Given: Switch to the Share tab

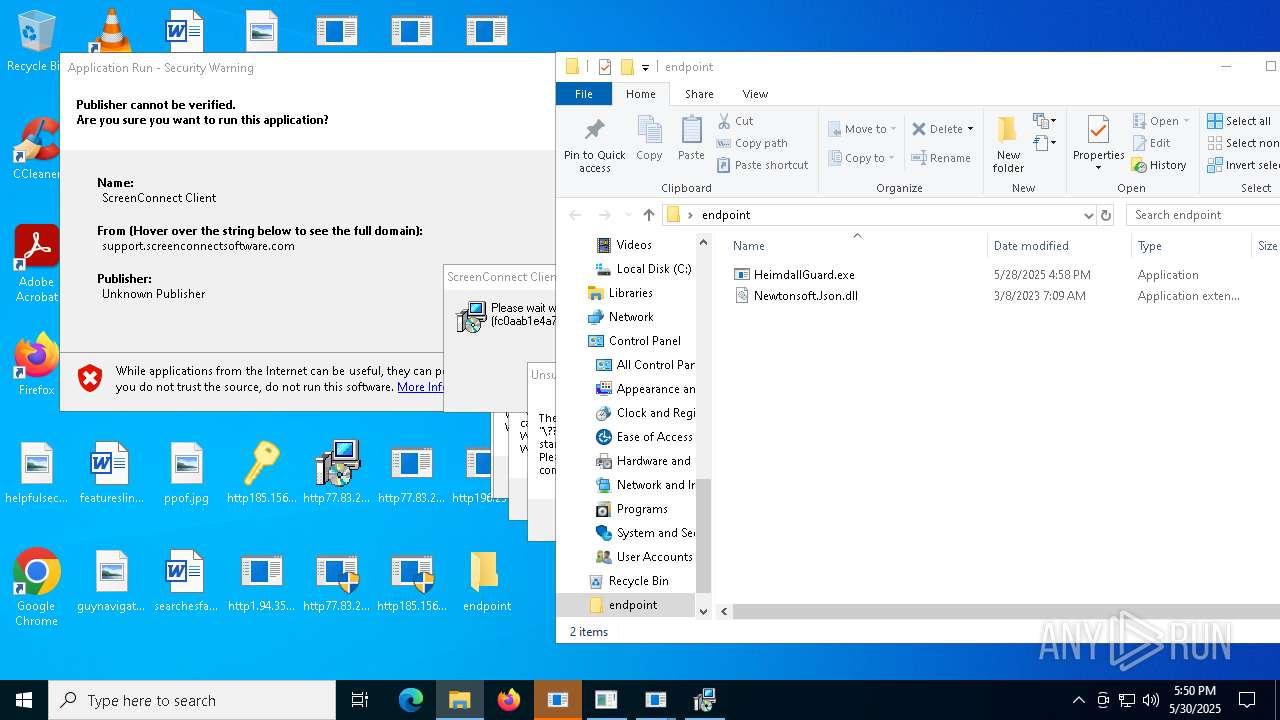Looking at the screenshot, I should pyautogui.click(x=699, y=94).
